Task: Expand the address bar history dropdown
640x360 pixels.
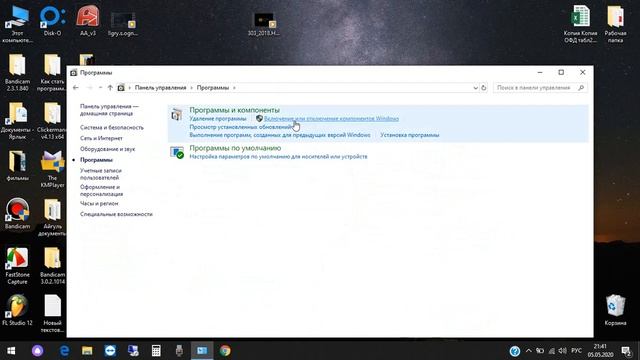Action: (x=476, y=87)
